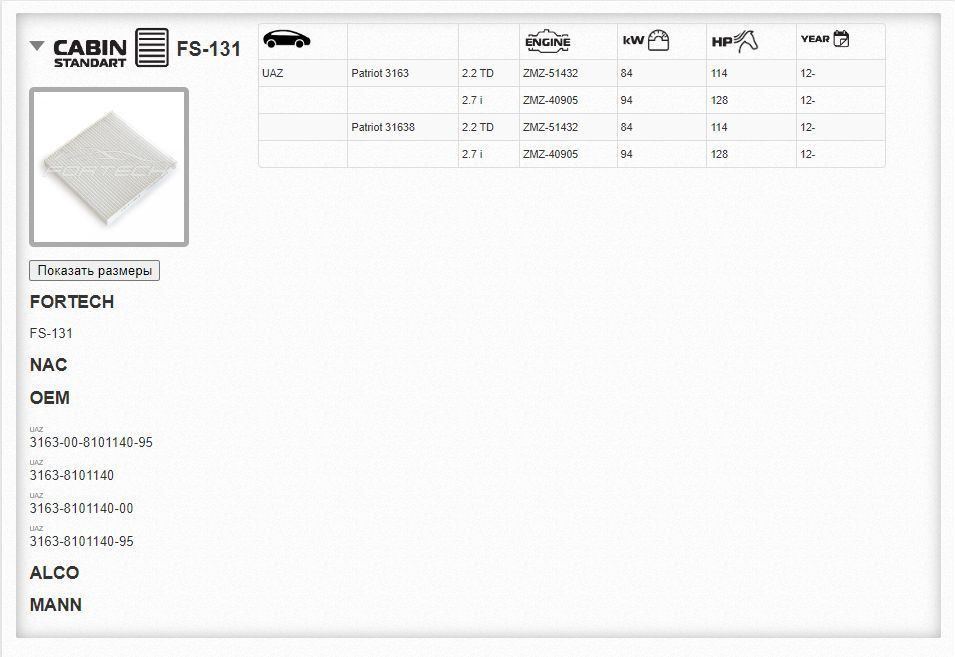Select OEM number 3163-8101140-95
Image resolution: width=955 pixels, height=657 pixels.
[82, 541]
